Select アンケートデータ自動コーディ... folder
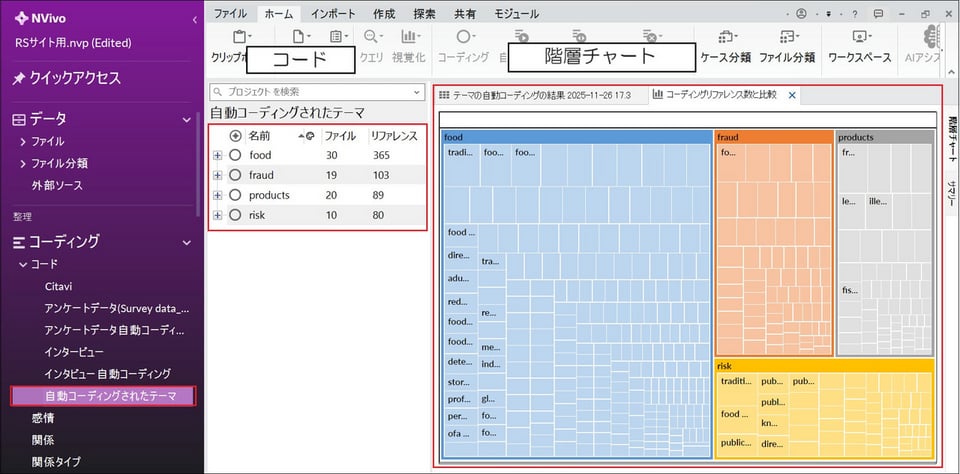 pyautogui.click(x=114, y=330)
